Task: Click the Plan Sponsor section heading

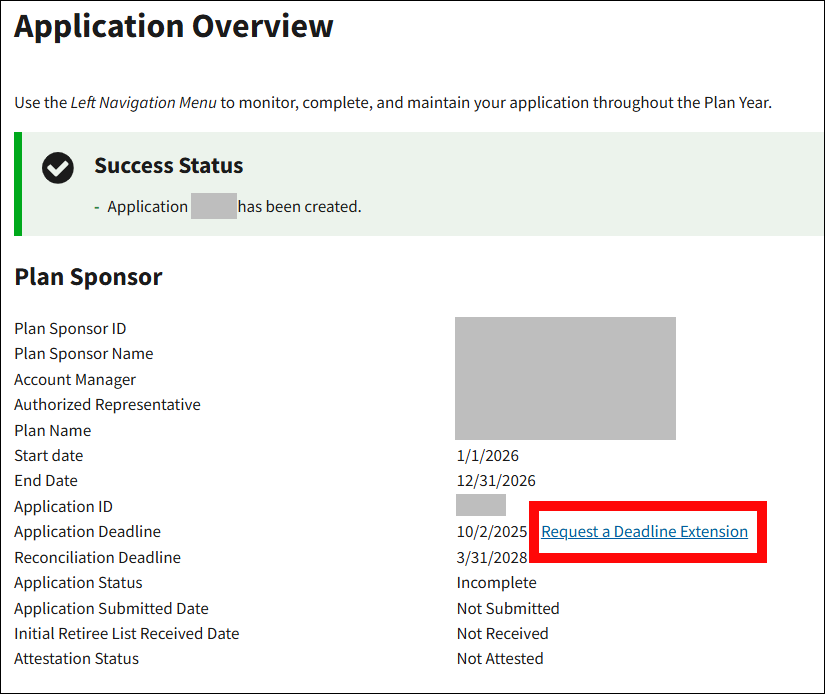Action: [x=88, y=277]
